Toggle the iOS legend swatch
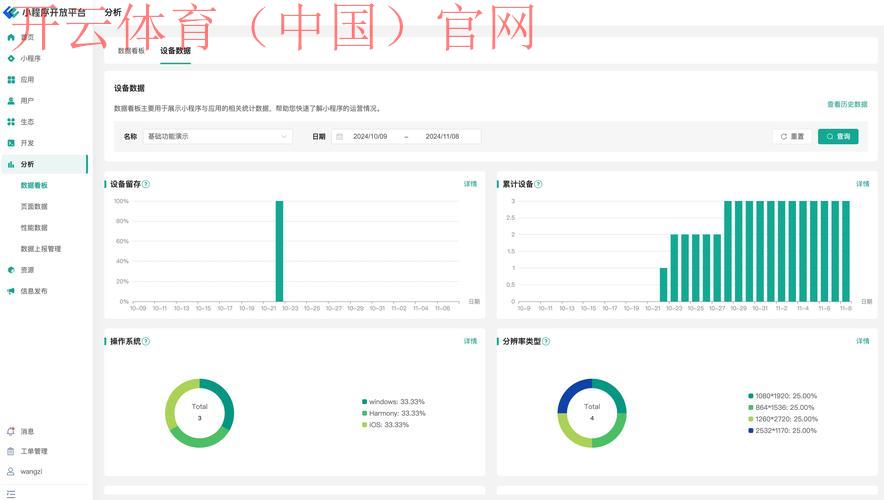Image resolution: width=884 pixels, height=500 pixels. [x=364, y=425]
